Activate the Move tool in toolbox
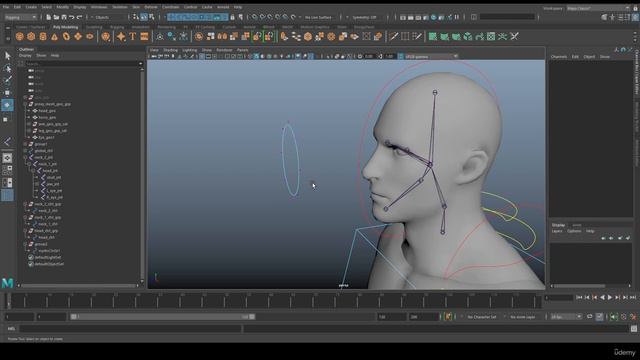Screen dimensions: 640x360 click(7, 93)
